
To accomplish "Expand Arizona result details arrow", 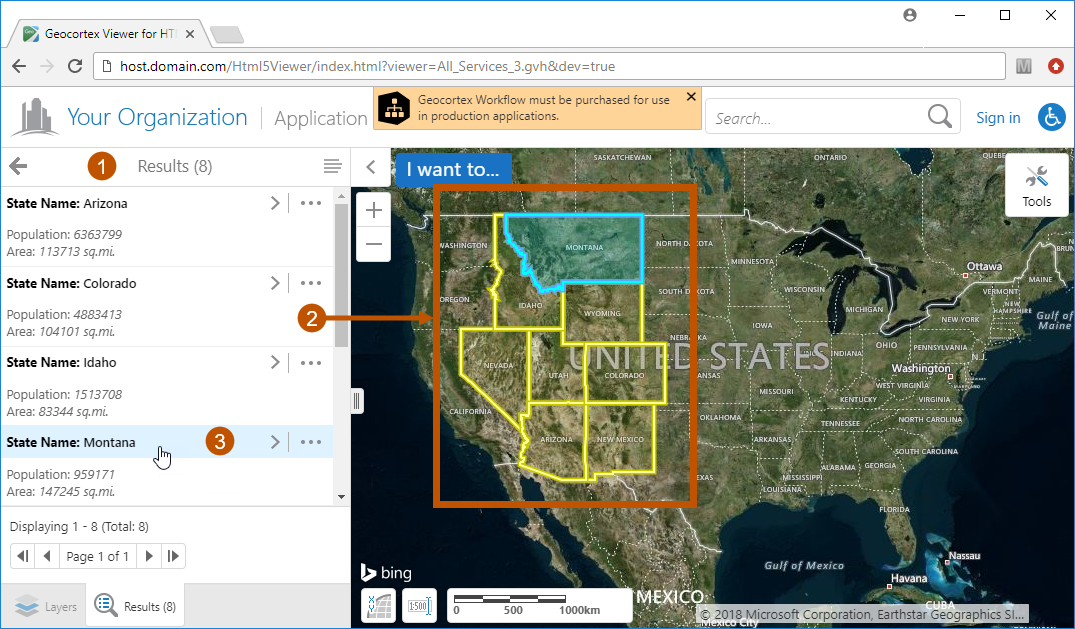I will (x=275, y=203).
